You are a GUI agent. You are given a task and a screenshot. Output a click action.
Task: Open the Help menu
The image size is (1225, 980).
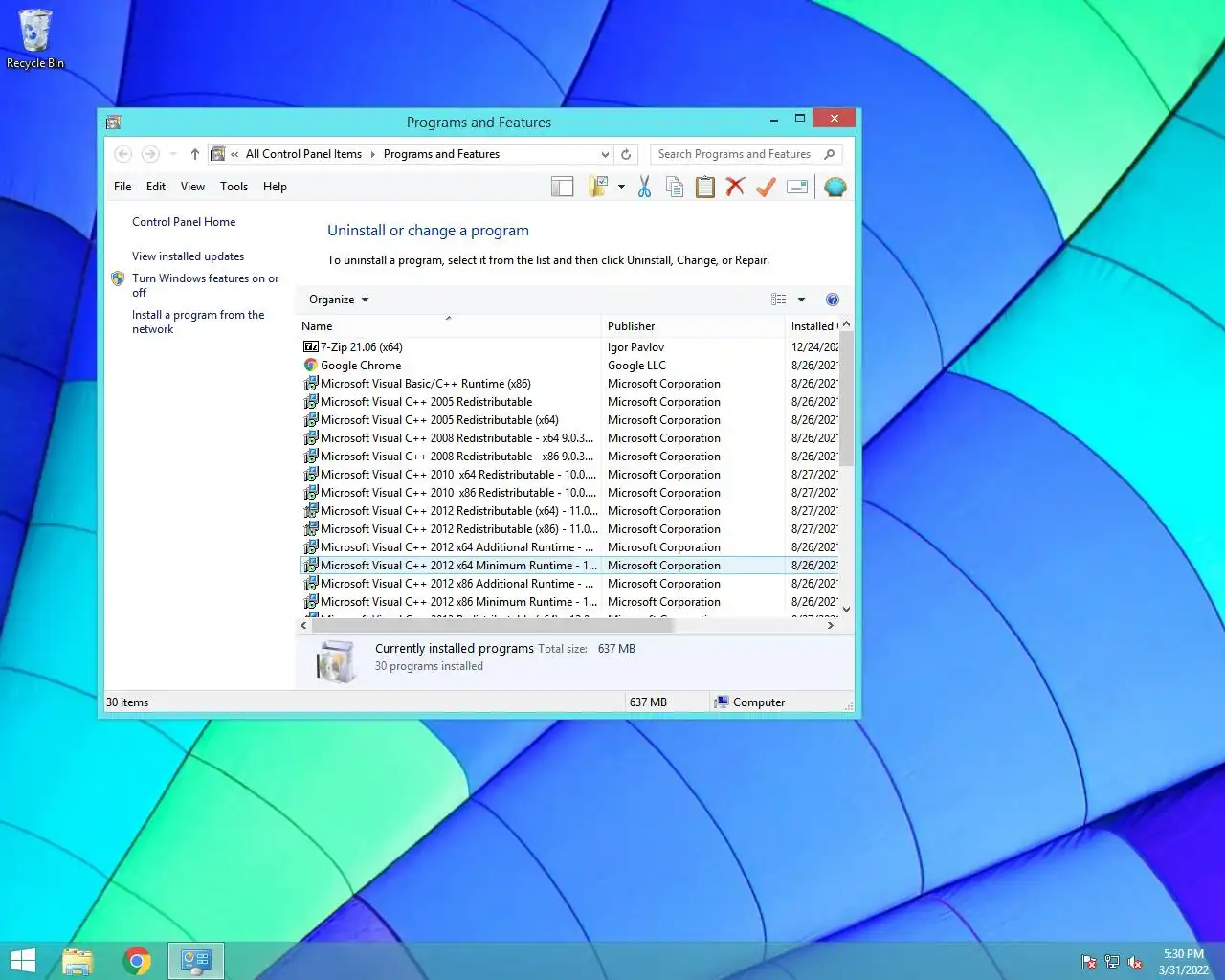(x=275, y=187)
